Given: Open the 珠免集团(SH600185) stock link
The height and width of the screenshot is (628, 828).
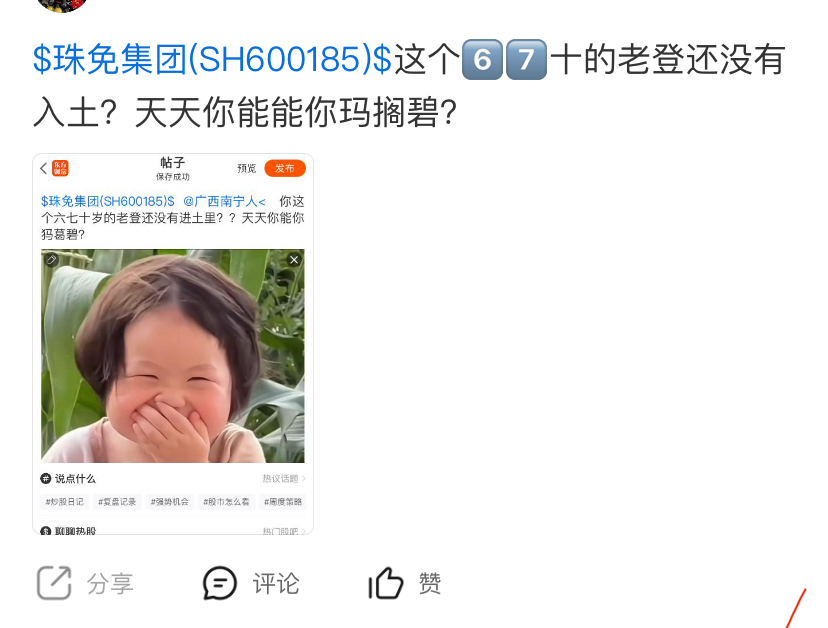Looking at the screenshot, I should (x=212, y=59).
